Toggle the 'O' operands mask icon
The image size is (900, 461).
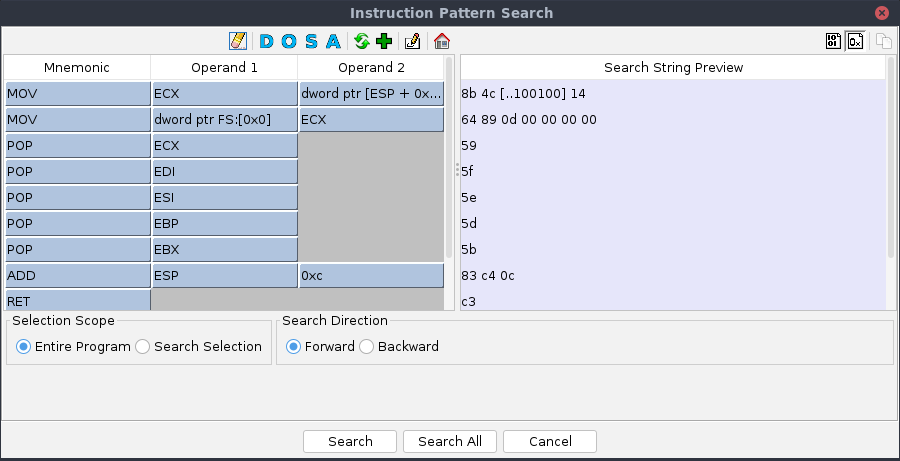288,41
